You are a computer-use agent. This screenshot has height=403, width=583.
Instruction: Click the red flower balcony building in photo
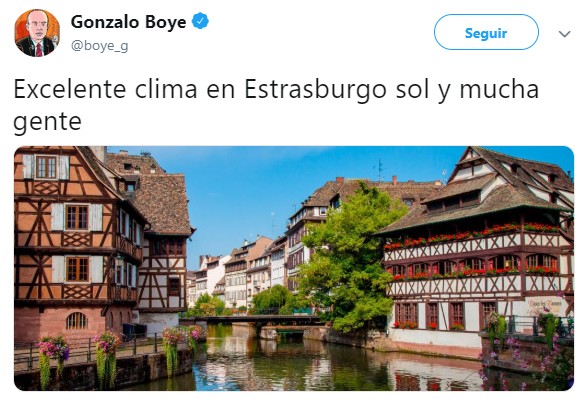click(477, 252)
